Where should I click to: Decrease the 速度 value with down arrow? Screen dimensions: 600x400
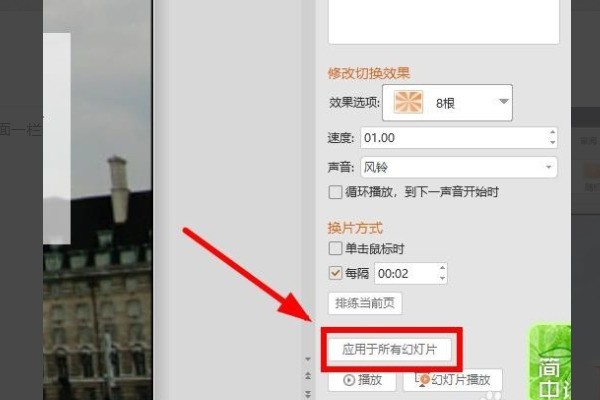[552, 142]
